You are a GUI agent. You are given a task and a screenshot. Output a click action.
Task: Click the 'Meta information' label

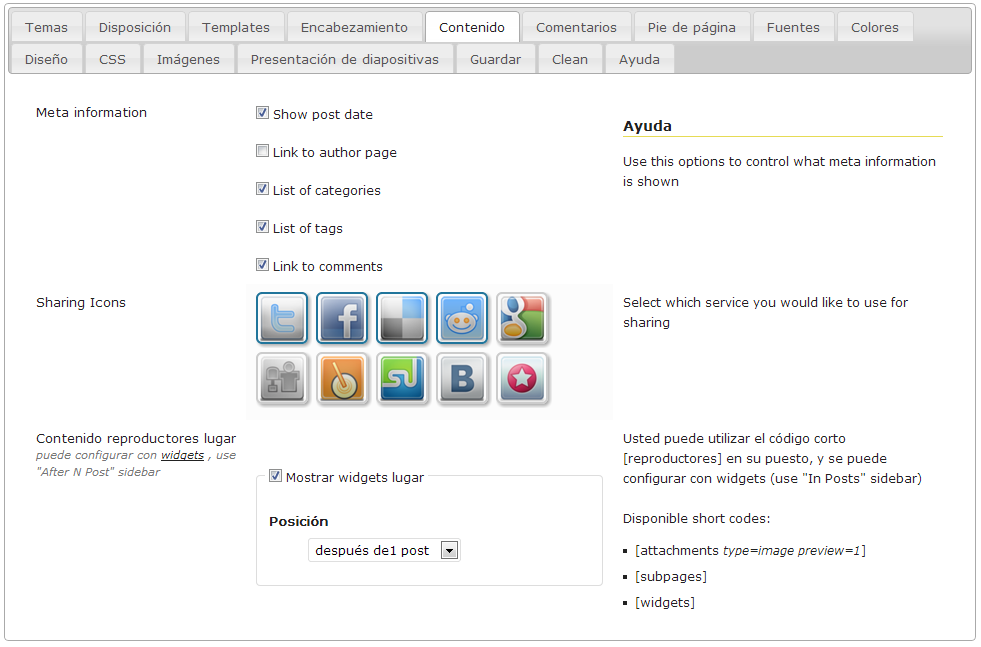pos(91,113)
